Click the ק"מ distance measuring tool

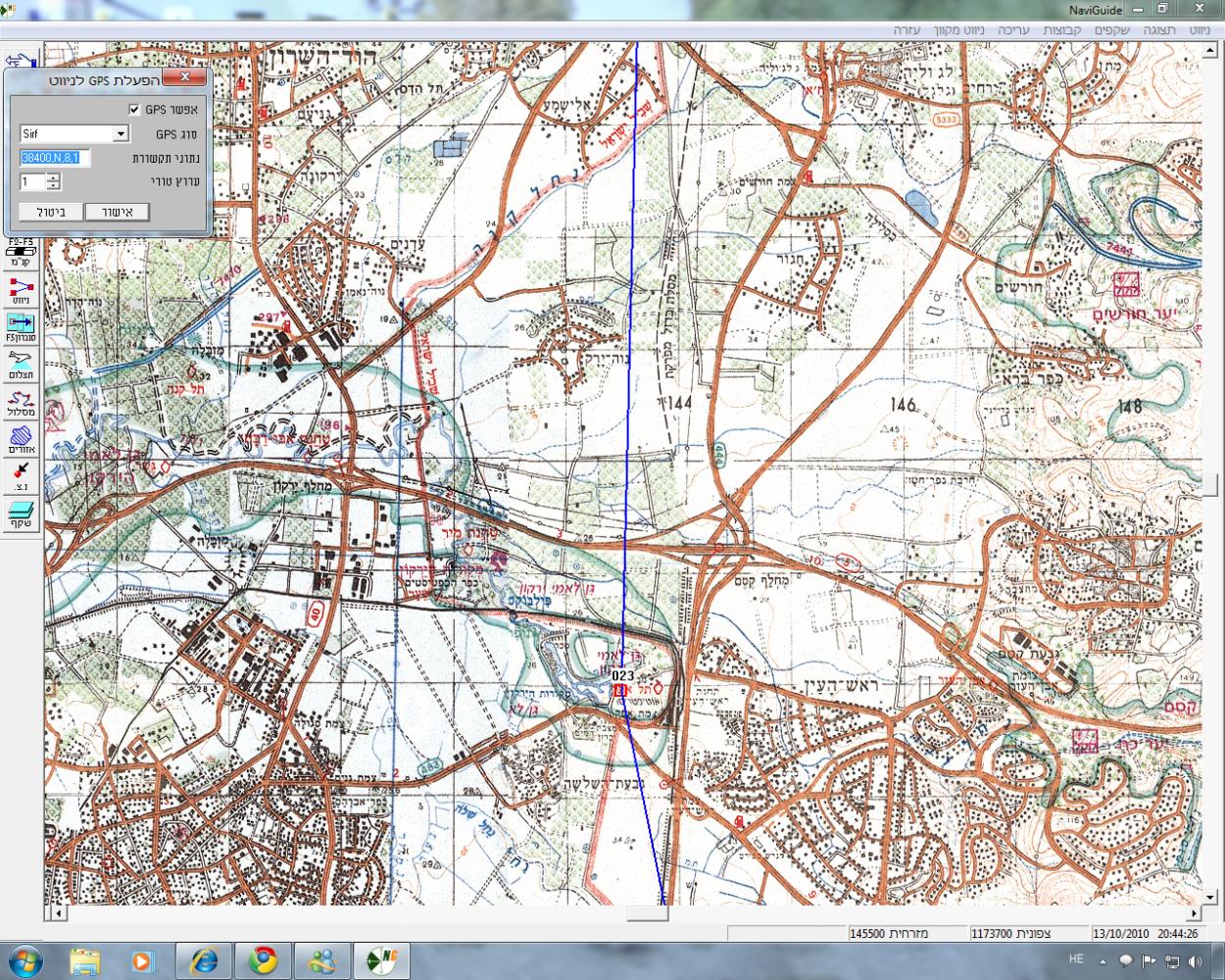click(x=21, y=251)
